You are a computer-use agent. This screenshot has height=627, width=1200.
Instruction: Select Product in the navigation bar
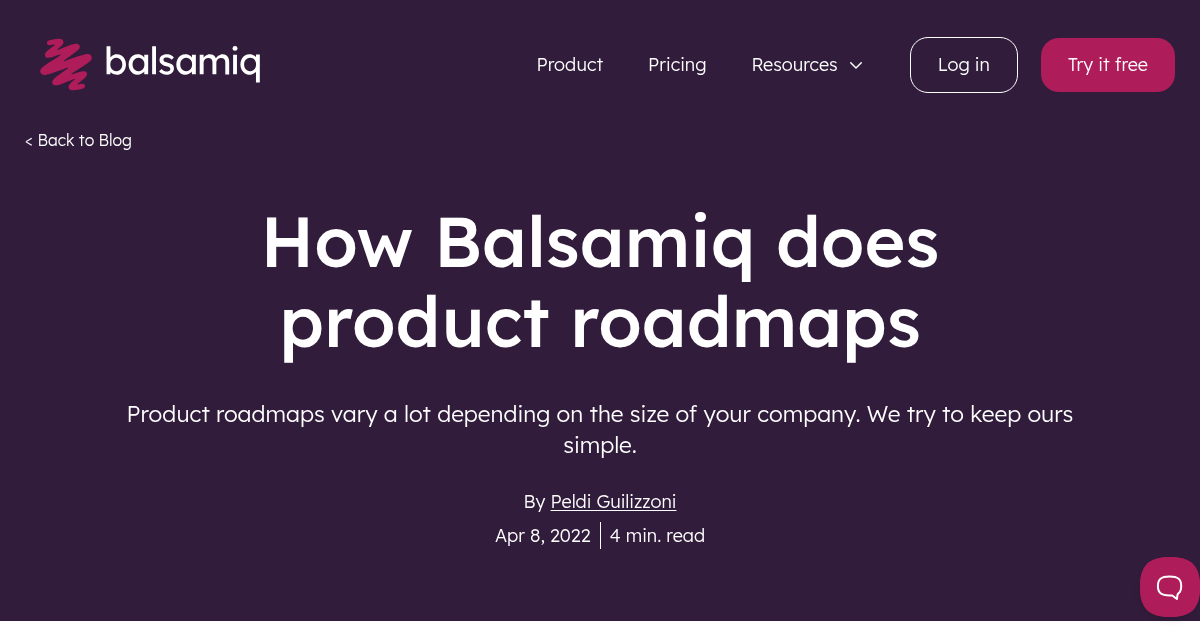[569, 64]
